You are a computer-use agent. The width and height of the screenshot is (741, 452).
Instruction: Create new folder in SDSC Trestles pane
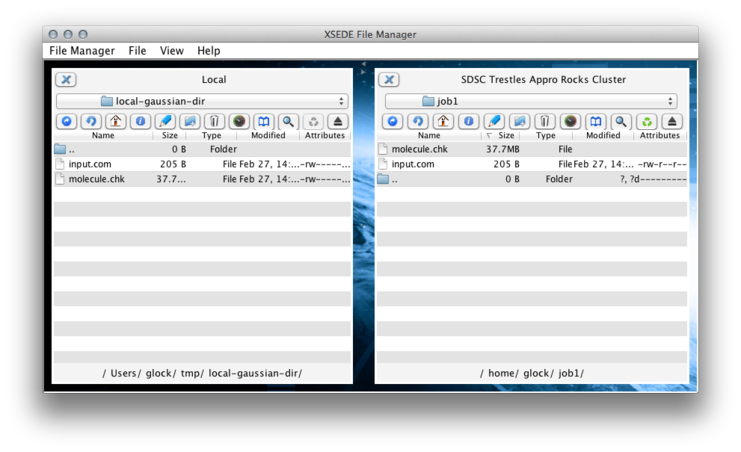point(519,122)
